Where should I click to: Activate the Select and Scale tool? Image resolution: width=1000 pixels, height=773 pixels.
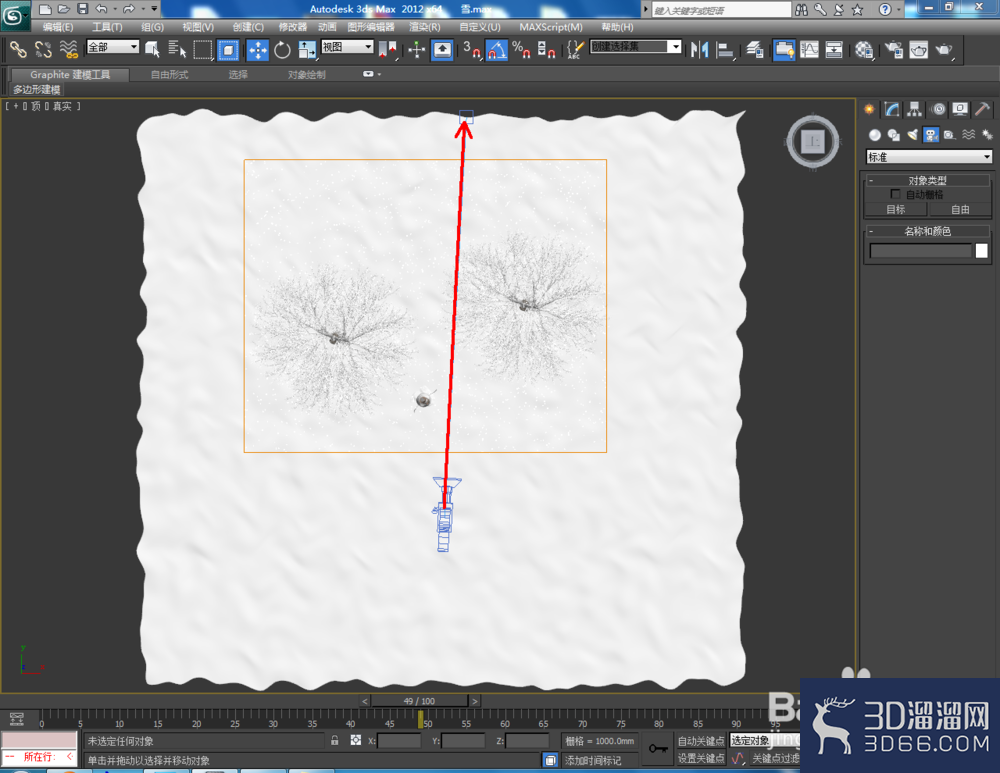coord(307,49)
